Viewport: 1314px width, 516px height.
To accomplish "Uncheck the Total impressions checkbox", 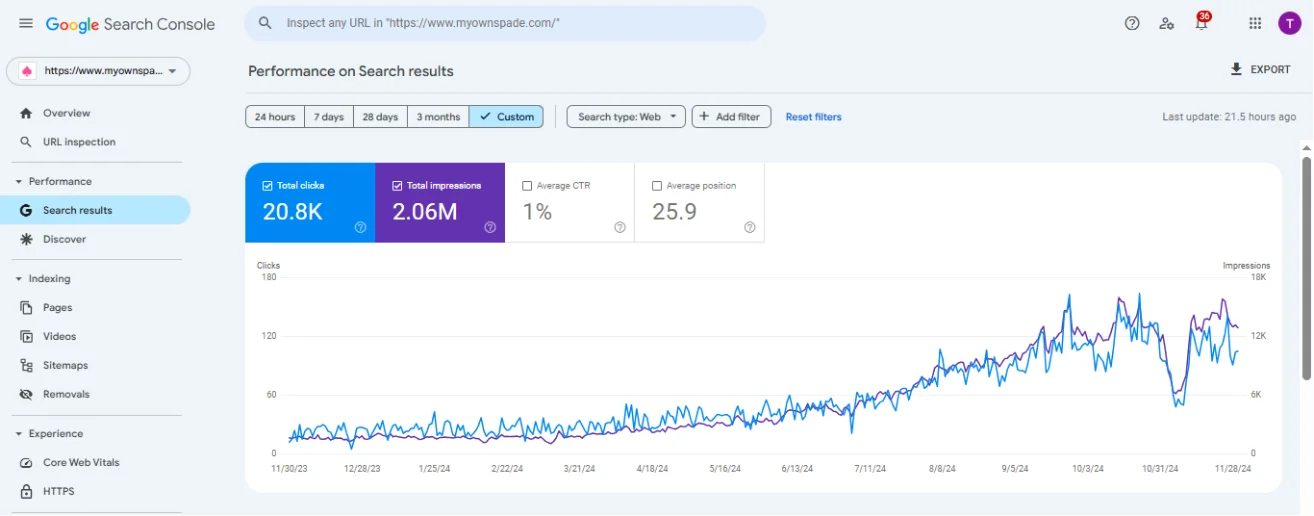I will tap(397, 186).
